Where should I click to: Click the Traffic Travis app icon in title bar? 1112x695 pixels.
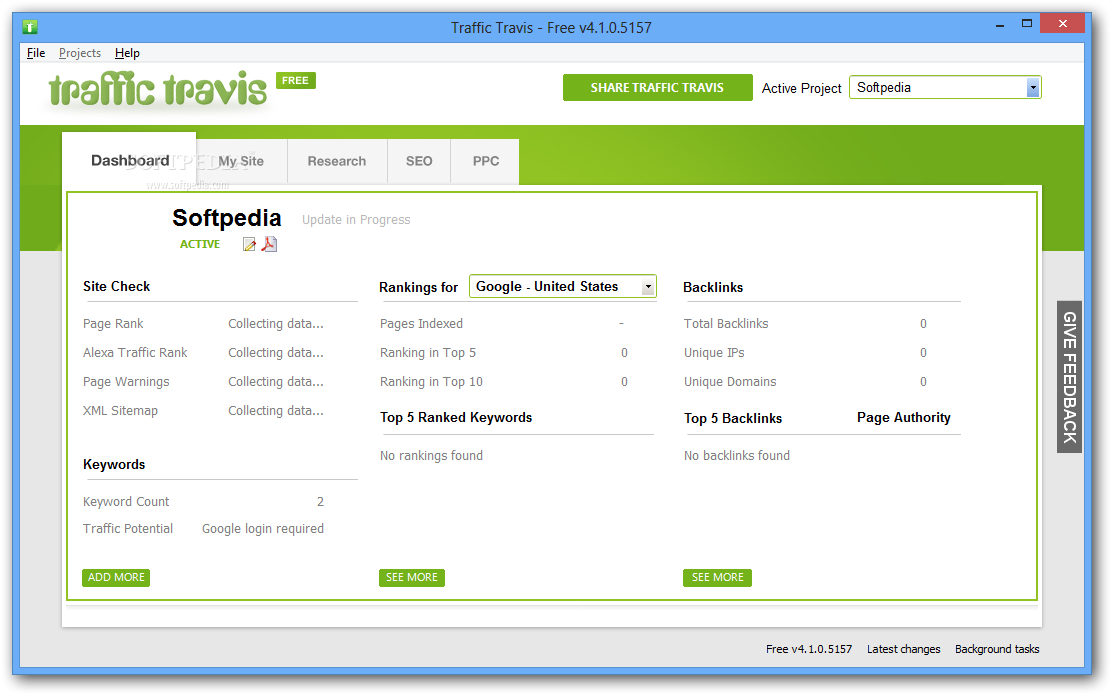pyautogui.click(x=30, y=27)
